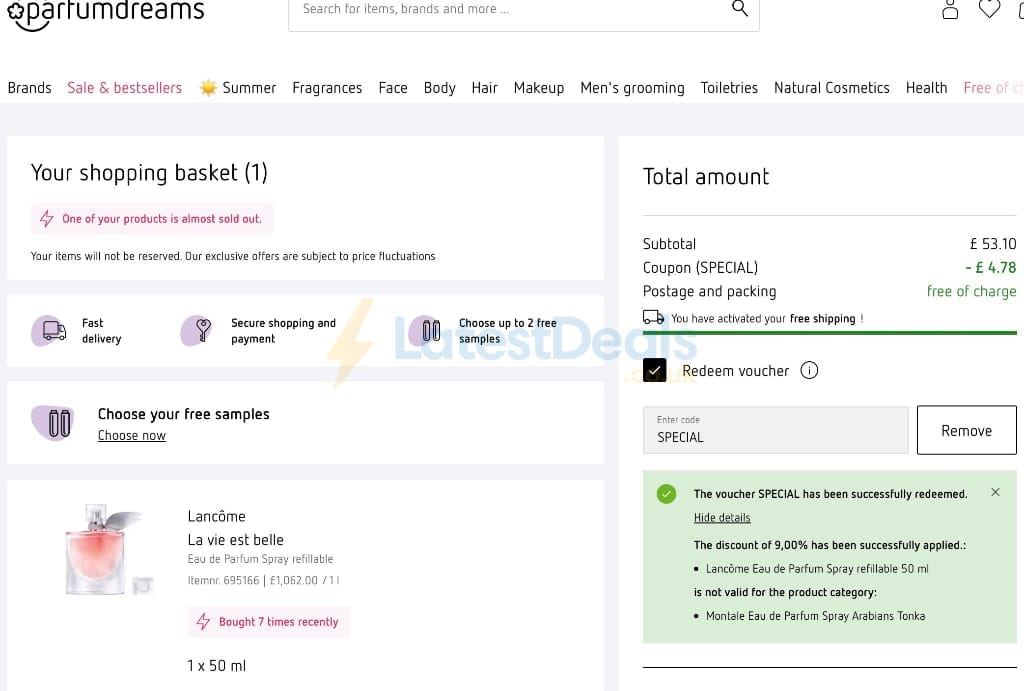Untick the Redeem voucher checkbox
Screen dimensions: 1024x691
pos(654,370)
